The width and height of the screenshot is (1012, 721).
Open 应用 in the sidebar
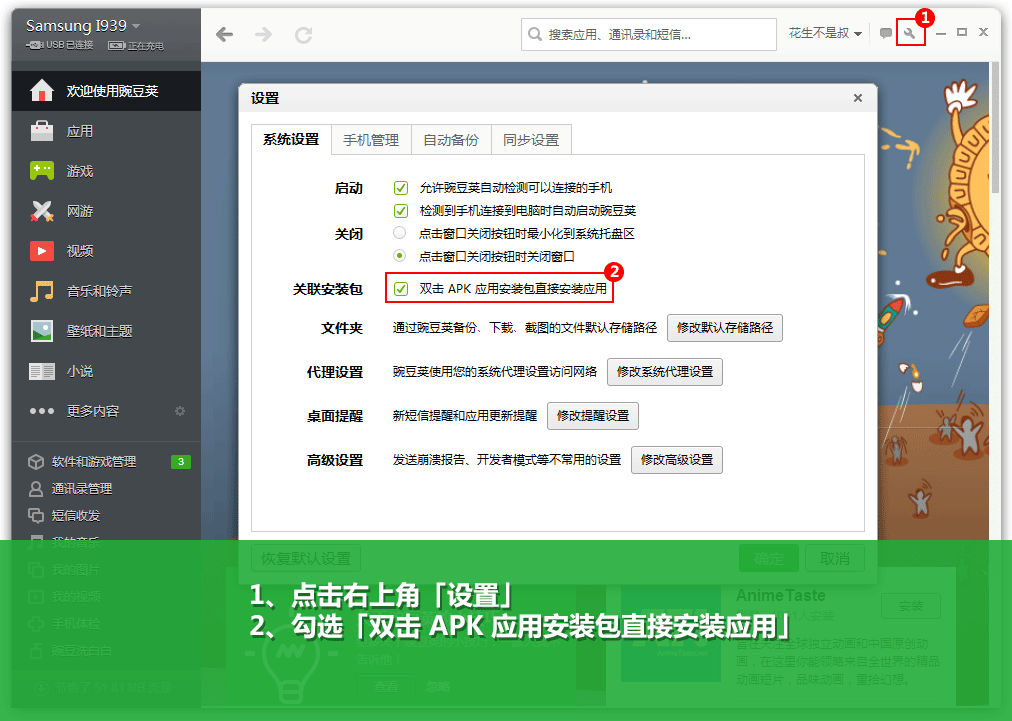(80, 131)
